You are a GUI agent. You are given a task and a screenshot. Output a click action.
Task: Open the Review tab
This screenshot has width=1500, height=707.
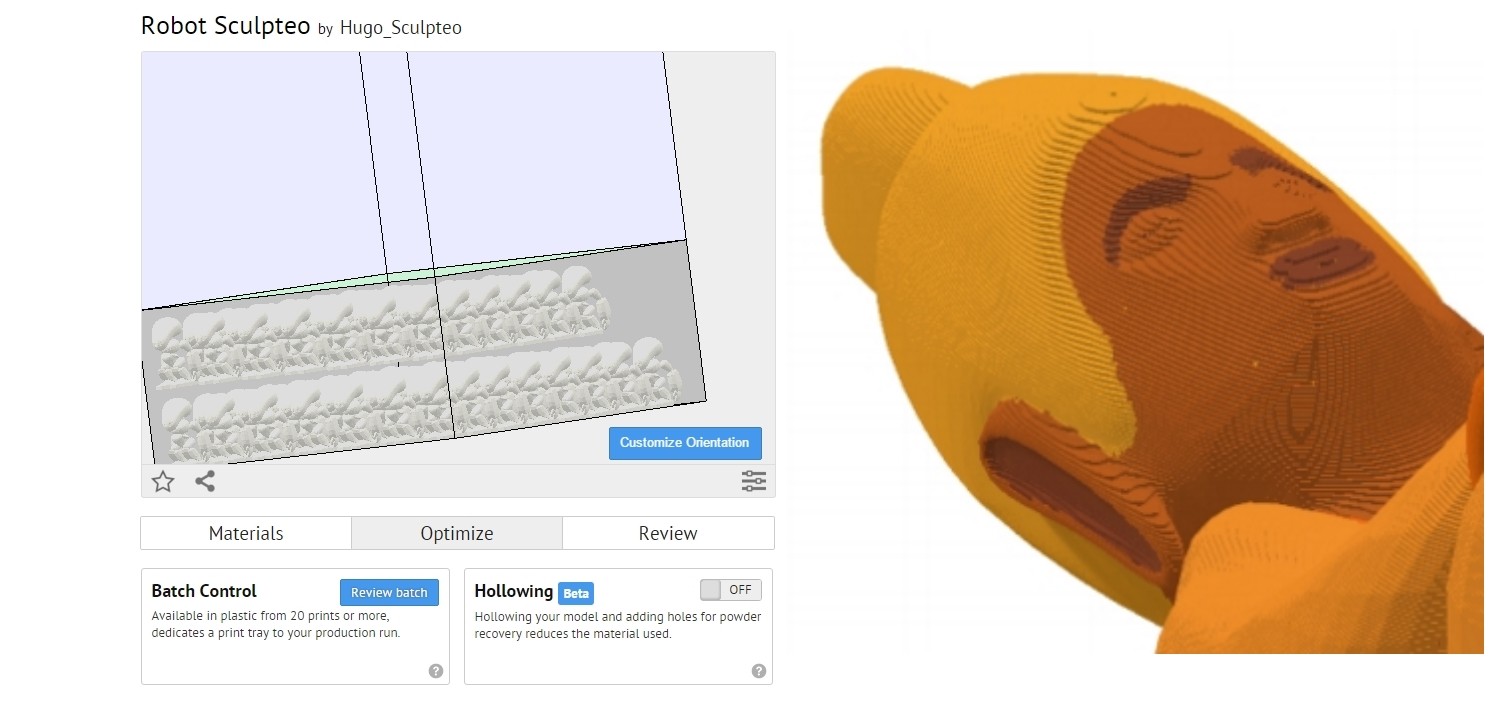click(668, 533)
